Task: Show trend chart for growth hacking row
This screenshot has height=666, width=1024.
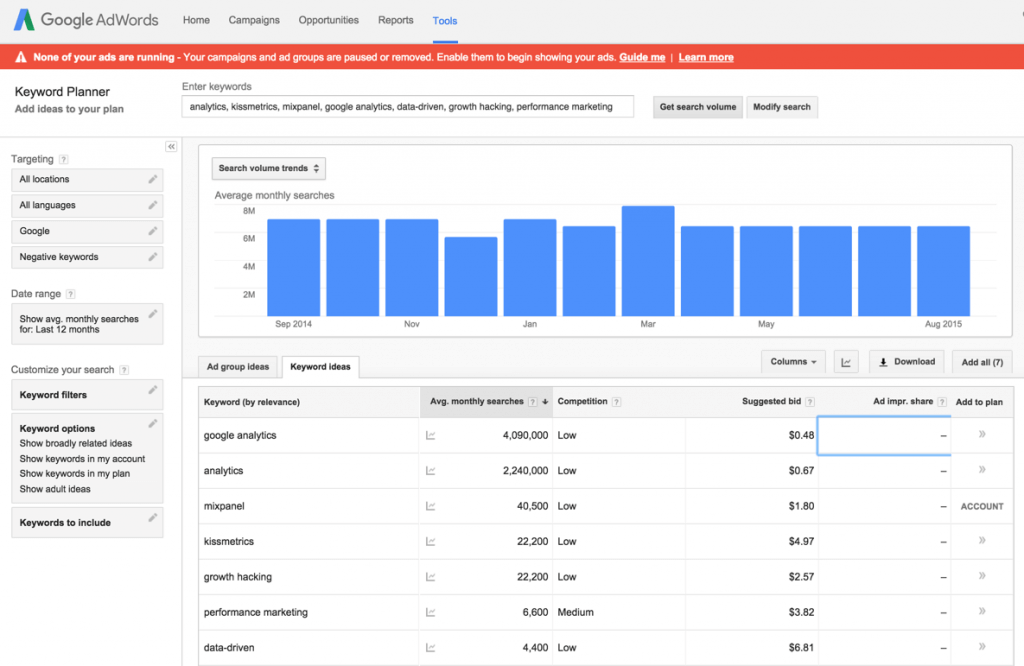Action: coord(430,577)
